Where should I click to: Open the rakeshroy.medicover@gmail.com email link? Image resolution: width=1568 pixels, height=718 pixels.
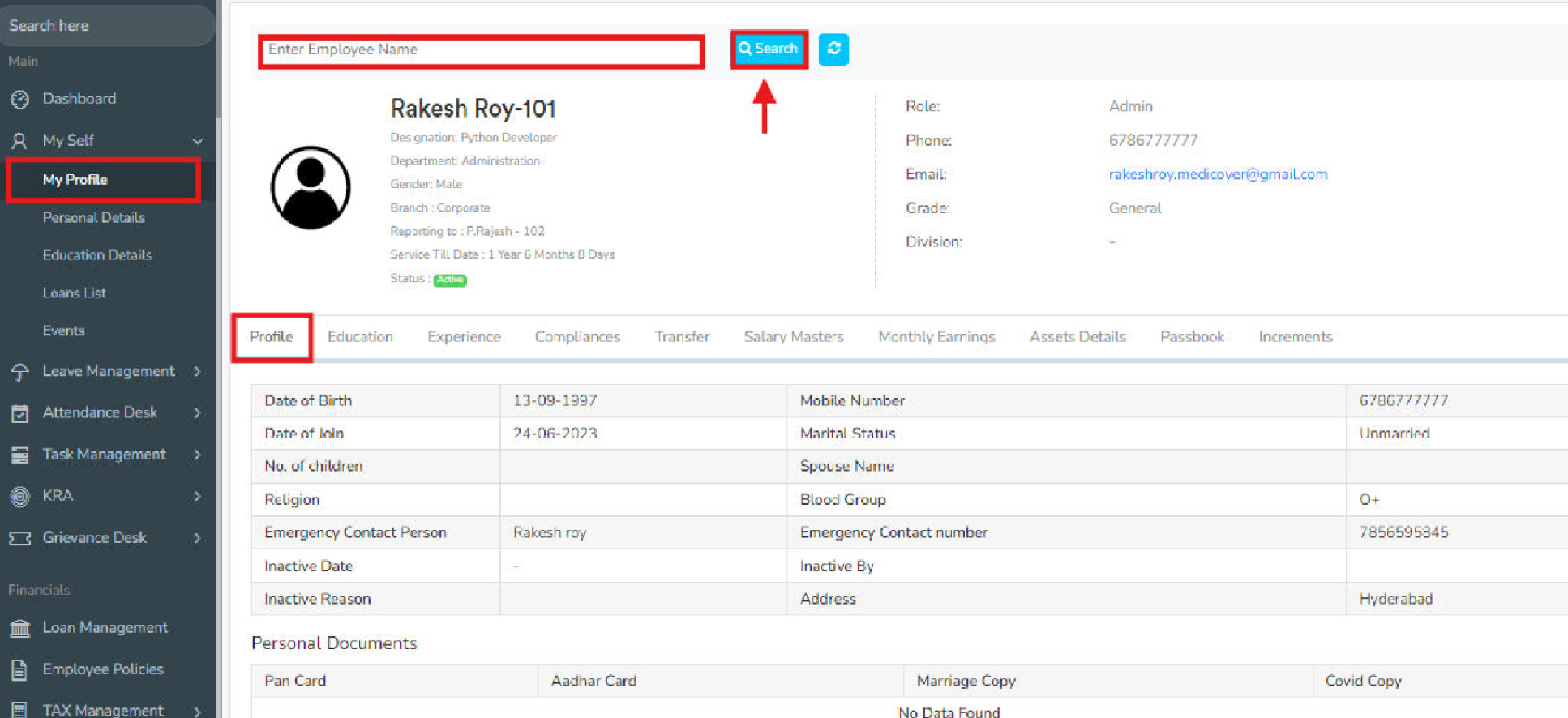[1218, 174]
